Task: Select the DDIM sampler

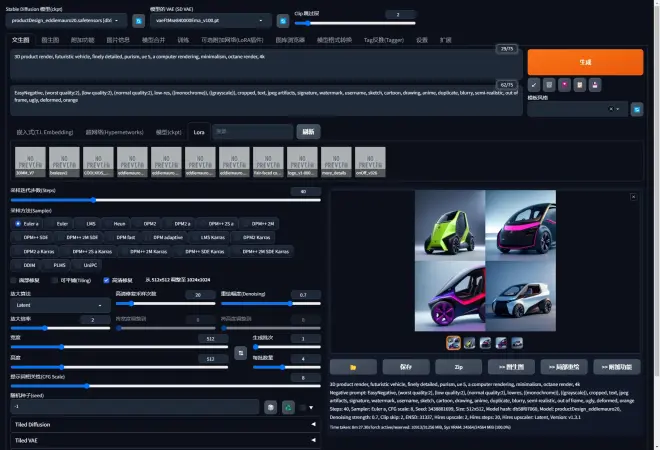Action: [25, 265]
